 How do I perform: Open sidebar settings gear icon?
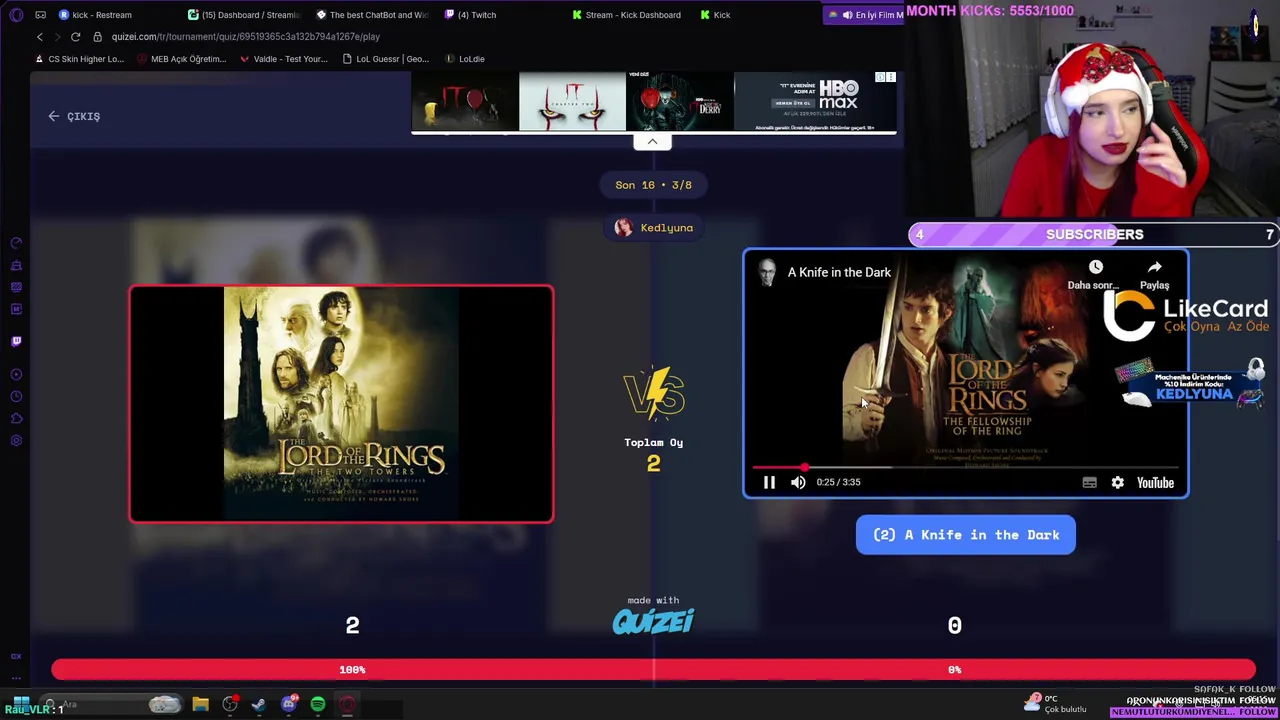16,440
